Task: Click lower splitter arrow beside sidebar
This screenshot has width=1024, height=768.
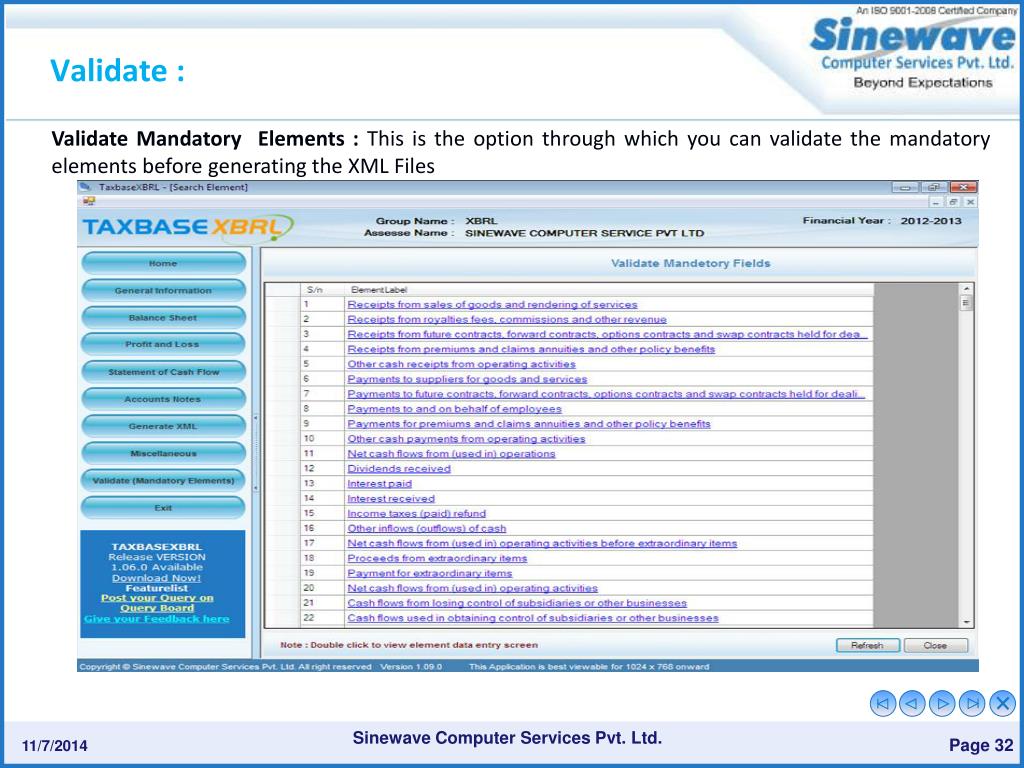Action: (x=255, y=487)
